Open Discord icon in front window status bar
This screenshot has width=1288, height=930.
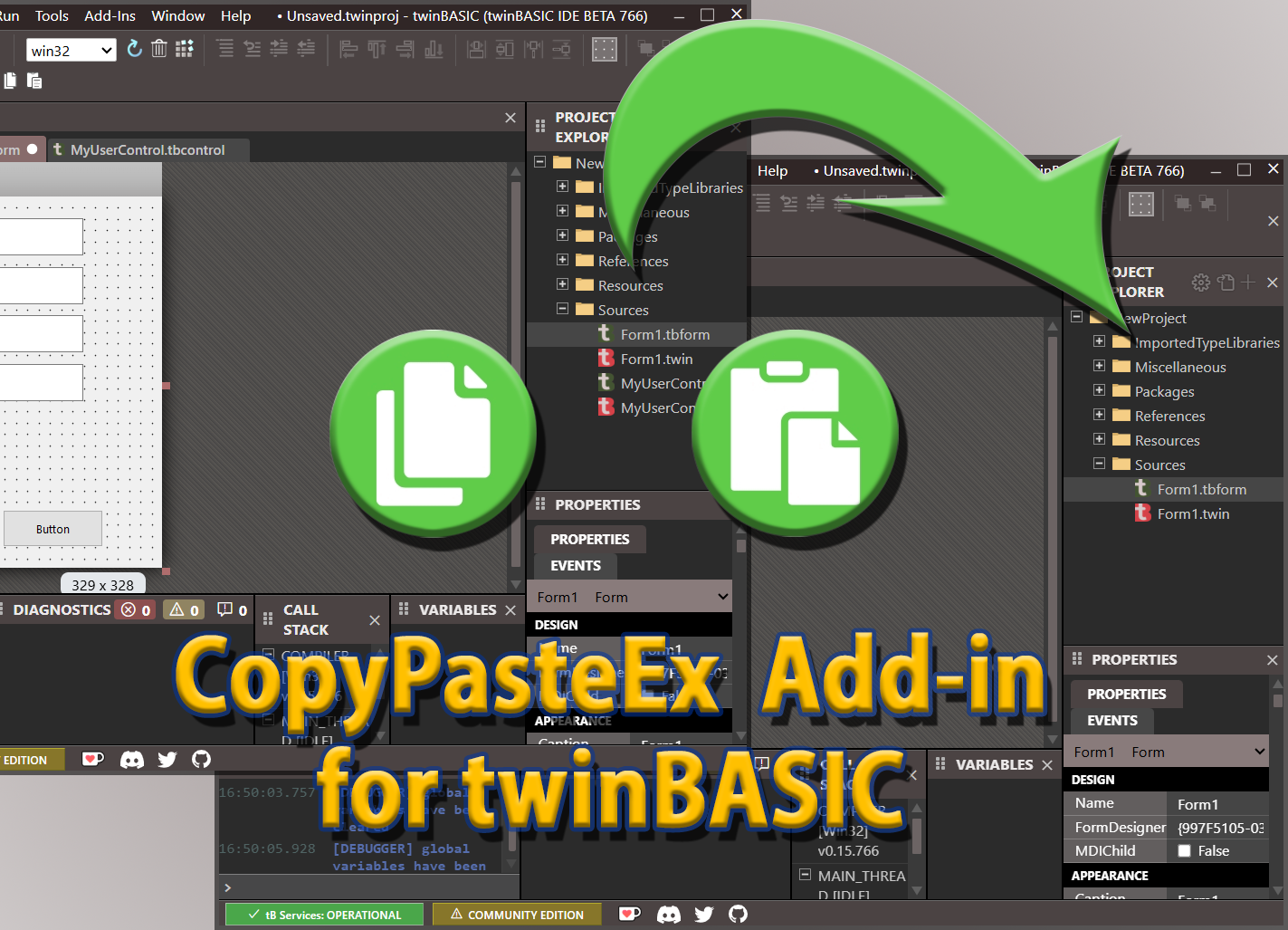(669, 915)
